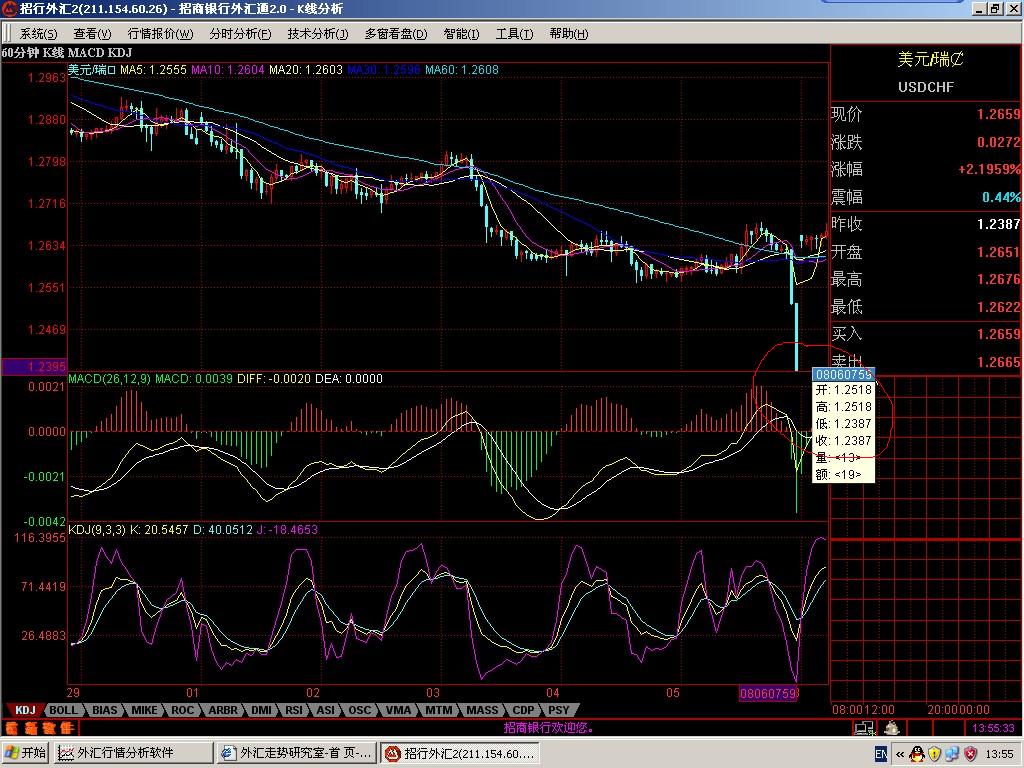
Task: Select the RSI indicator tab
Action: 294,710
